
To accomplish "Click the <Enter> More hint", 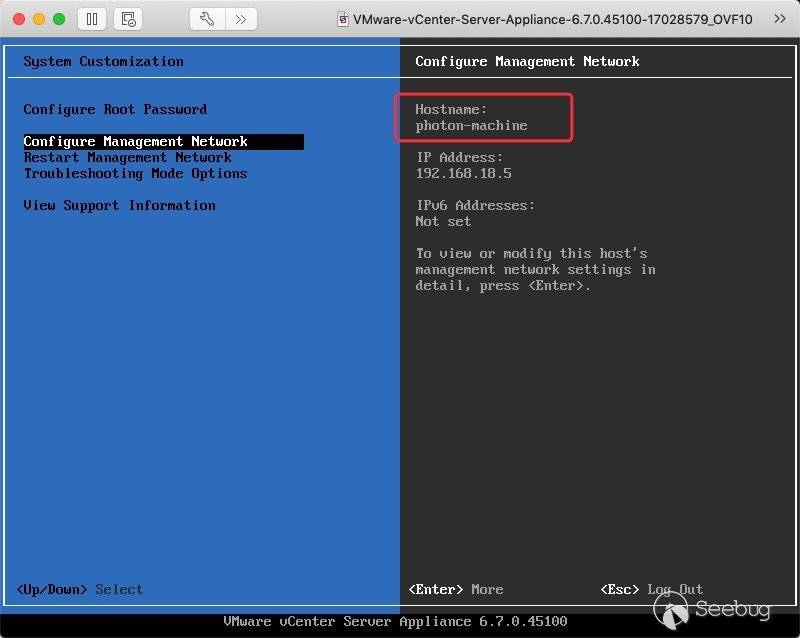I will (x=456, y=590).
